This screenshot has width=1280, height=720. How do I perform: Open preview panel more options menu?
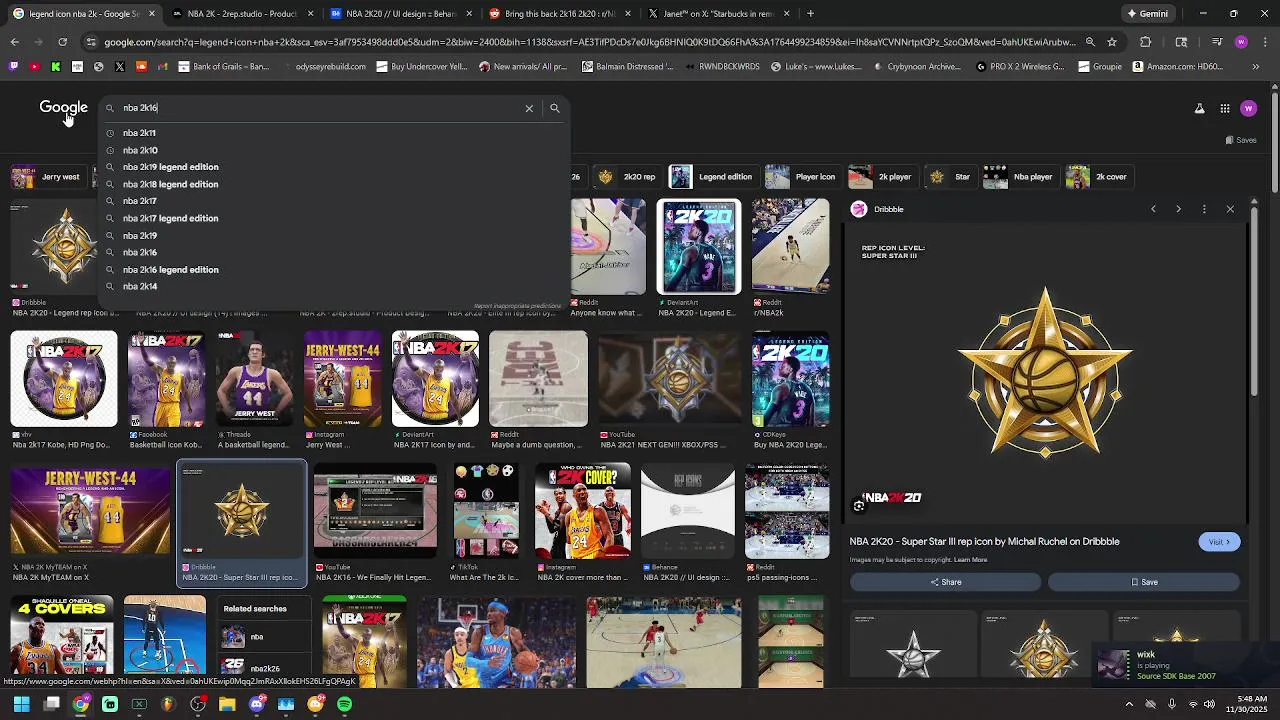tap(1204, 209)
